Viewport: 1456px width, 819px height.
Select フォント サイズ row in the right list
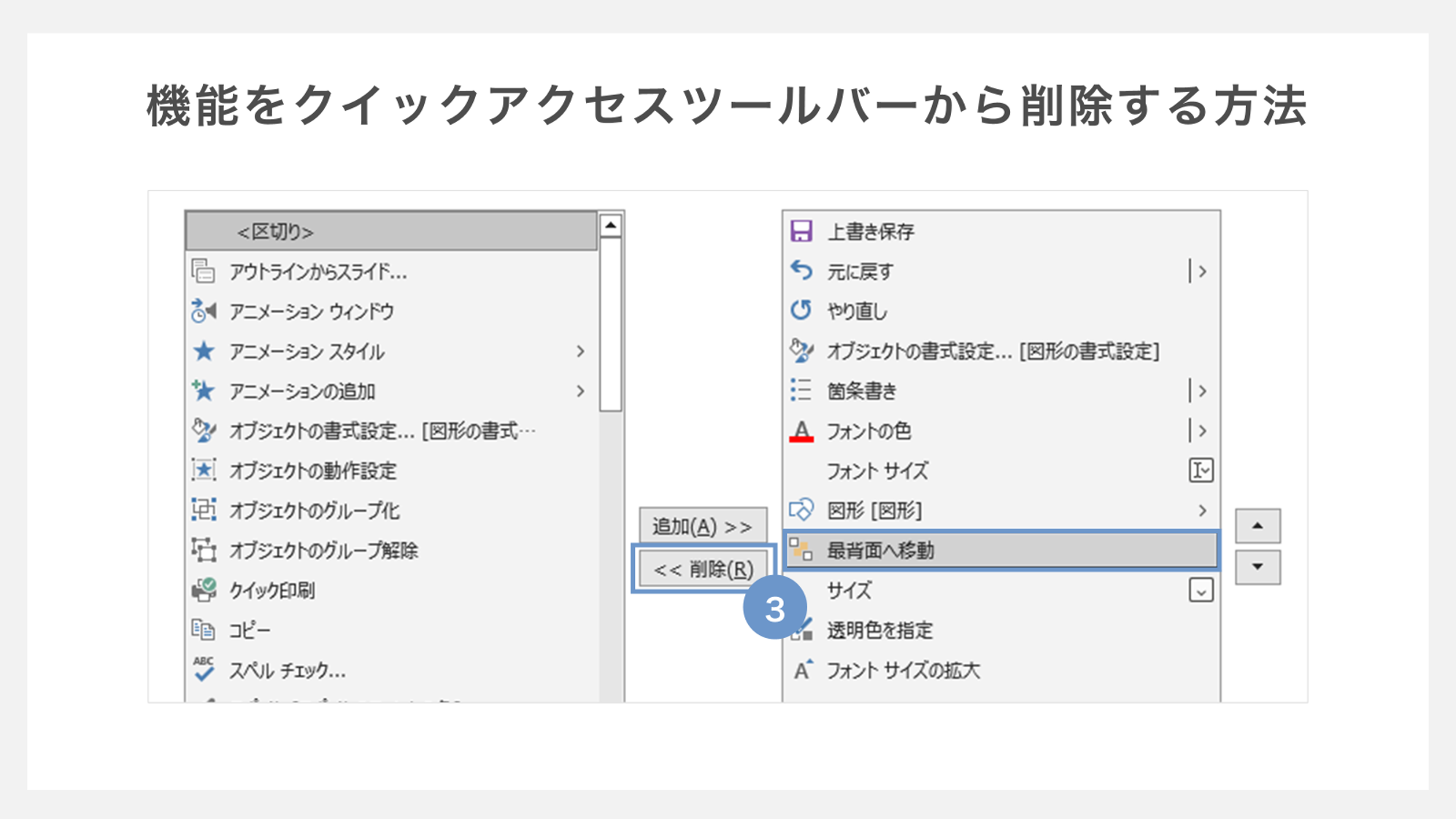[x=1001, y=471]
